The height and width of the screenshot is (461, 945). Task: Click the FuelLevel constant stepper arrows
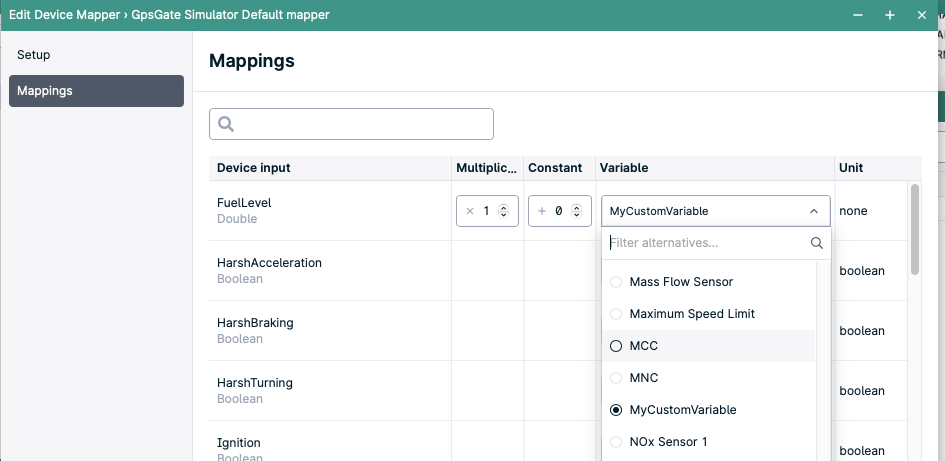click(x=577, y=211)
